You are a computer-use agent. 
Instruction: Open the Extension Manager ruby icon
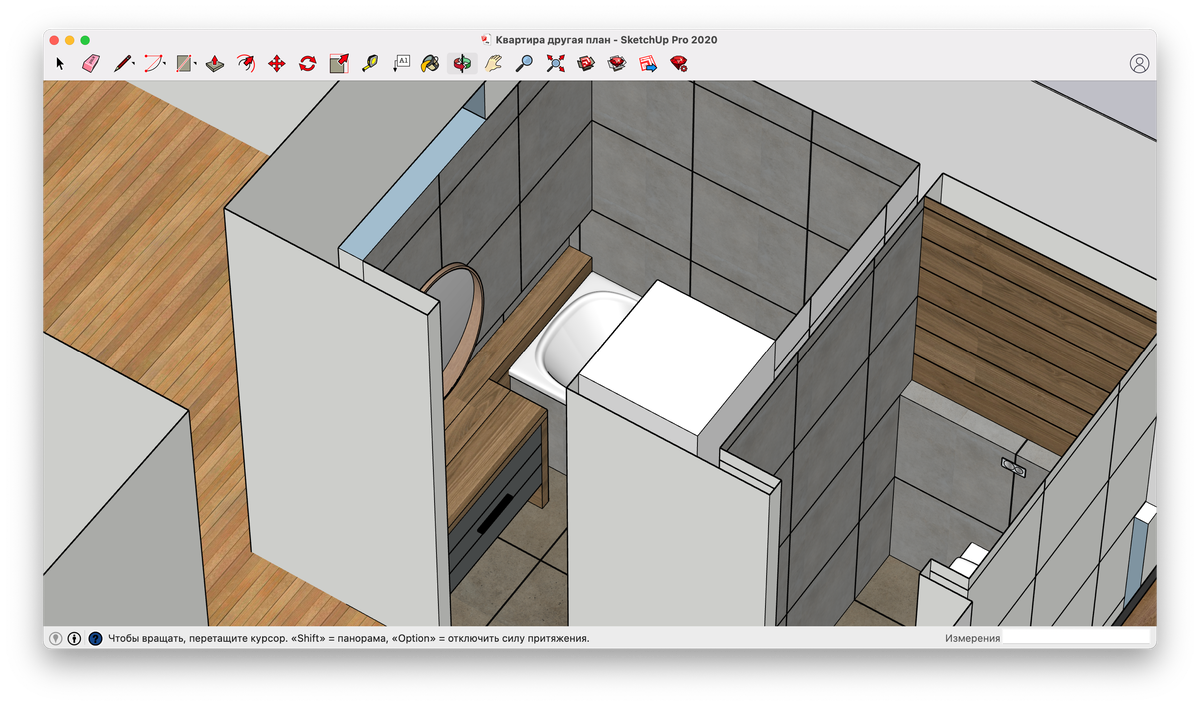tap(679, 63)
